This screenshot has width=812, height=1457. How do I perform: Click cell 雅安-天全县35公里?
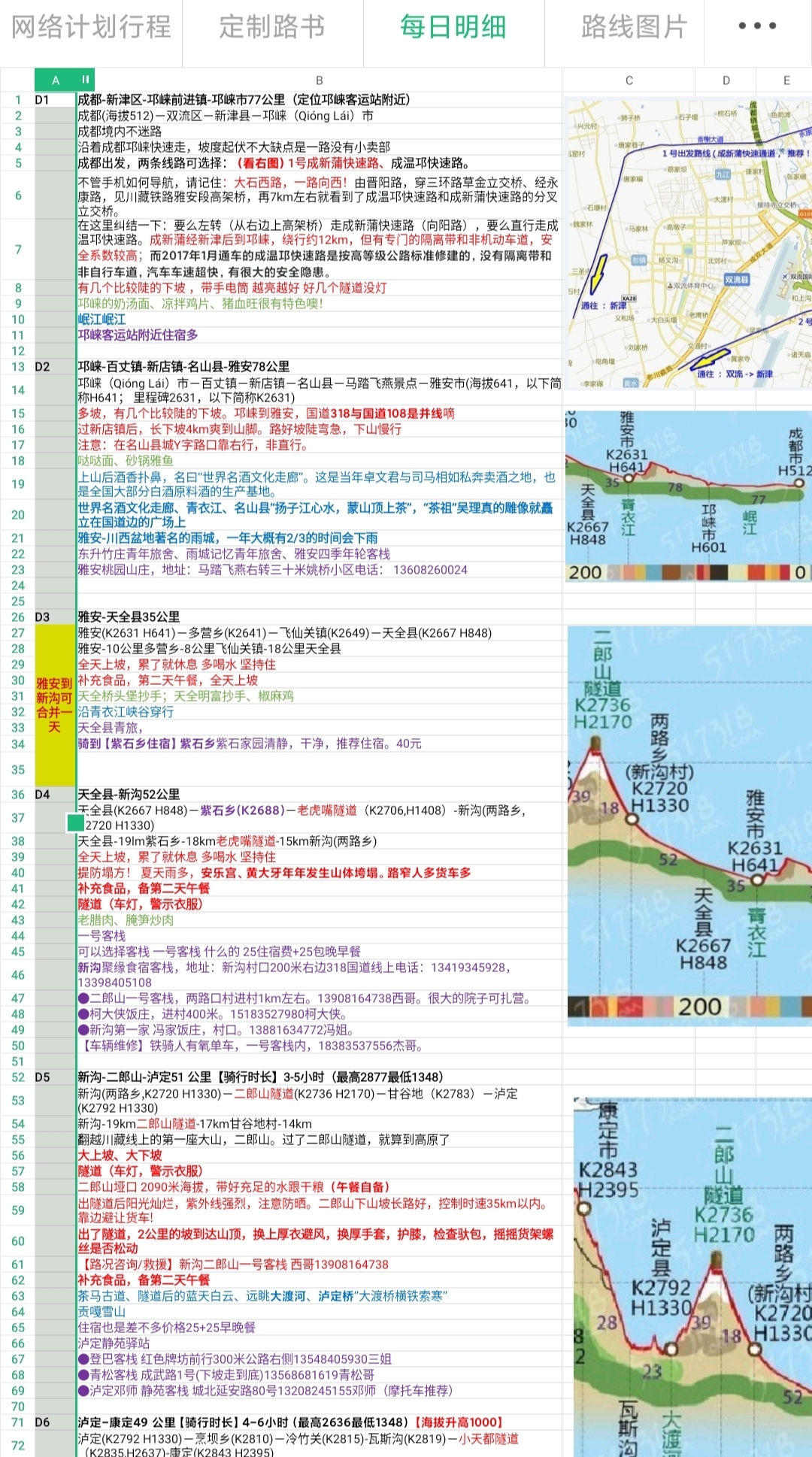319,617
